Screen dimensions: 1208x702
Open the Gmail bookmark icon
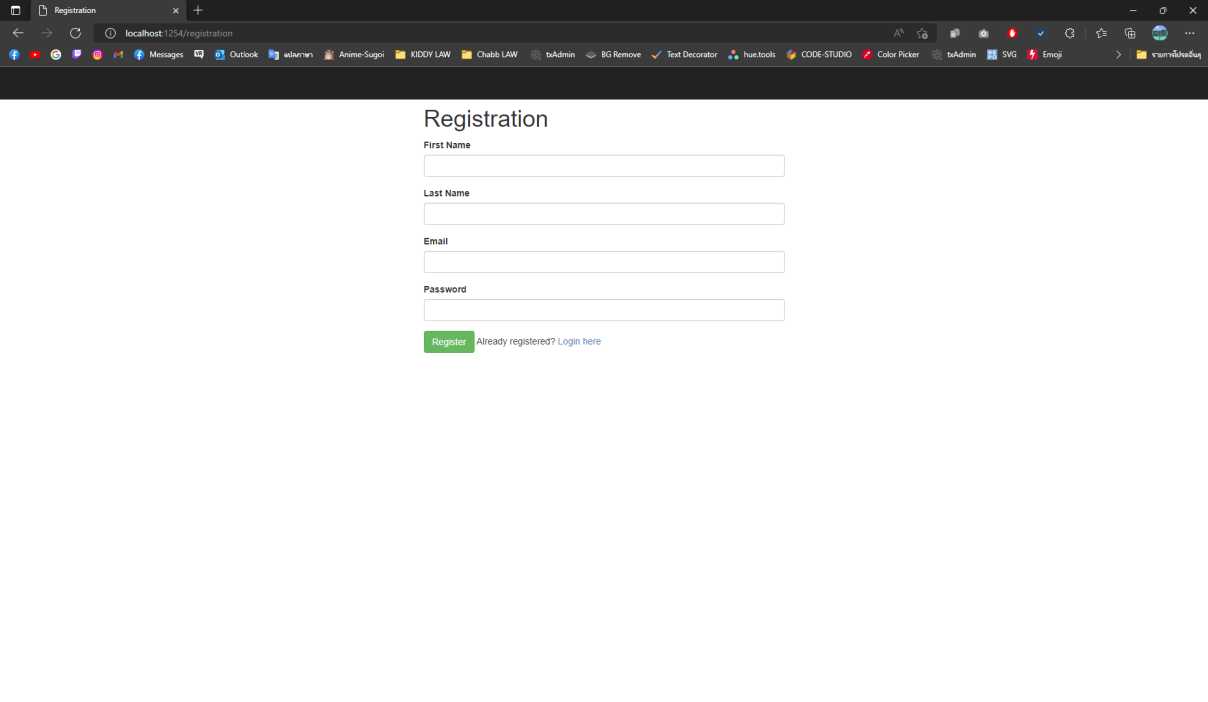(x=118, y=55)
